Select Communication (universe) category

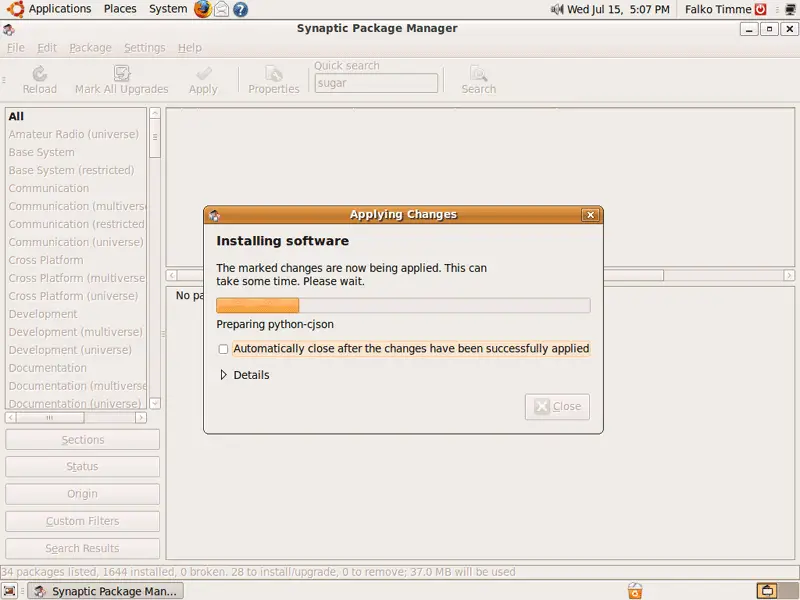click(76, 242)
